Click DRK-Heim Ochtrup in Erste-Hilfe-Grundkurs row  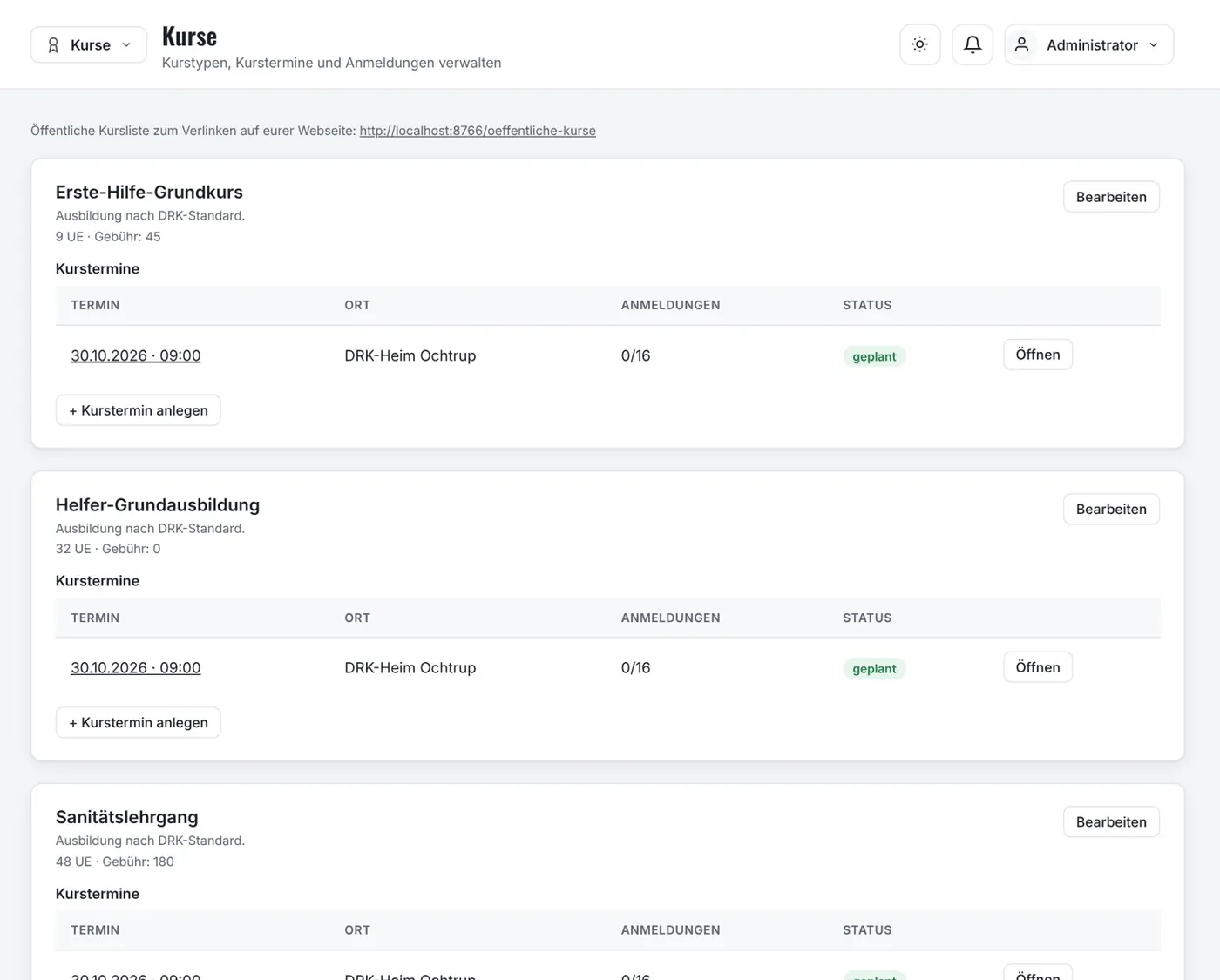point(410,355)
